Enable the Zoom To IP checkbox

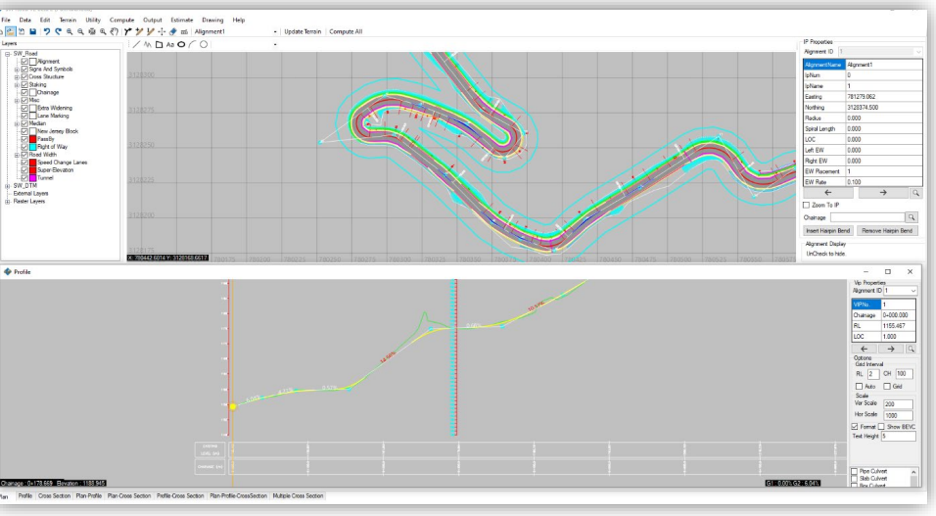tap(807, 204)
